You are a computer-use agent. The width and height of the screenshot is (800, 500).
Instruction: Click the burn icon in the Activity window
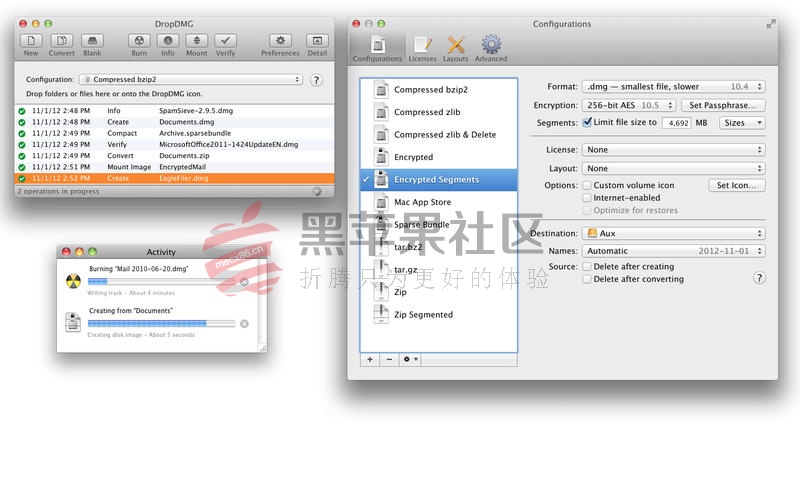[x=73, y=281]
